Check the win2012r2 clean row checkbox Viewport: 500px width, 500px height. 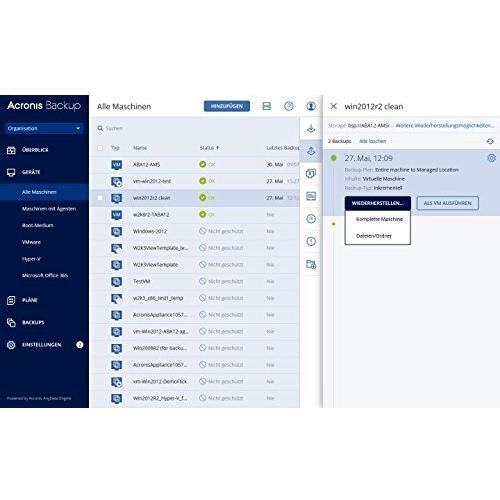point(100,198)
